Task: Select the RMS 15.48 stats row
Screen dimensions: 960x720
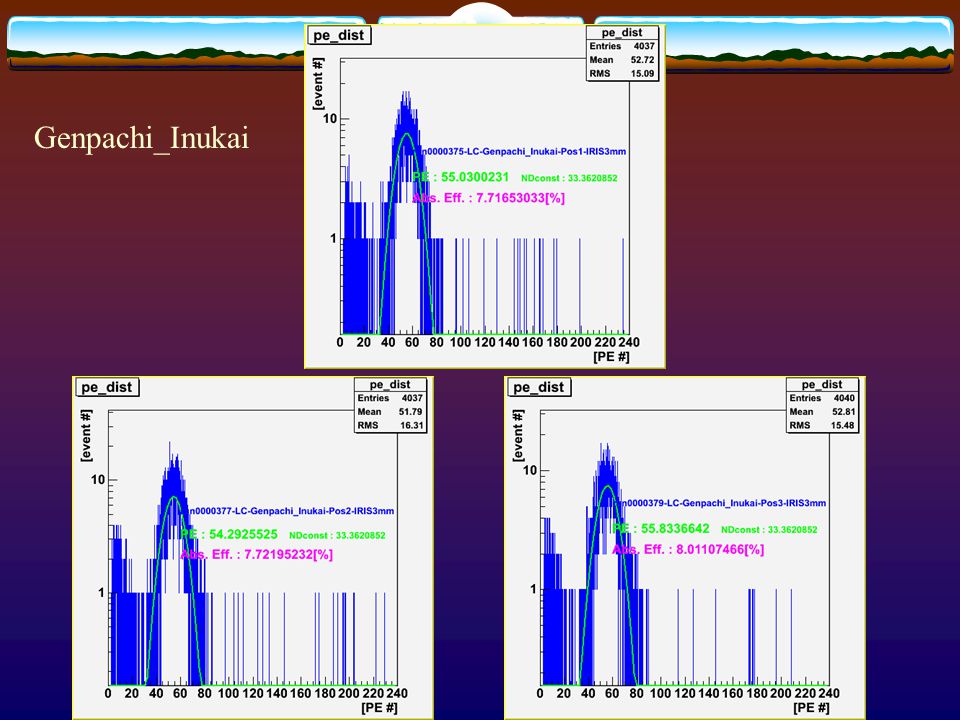Action: [822, 425]
